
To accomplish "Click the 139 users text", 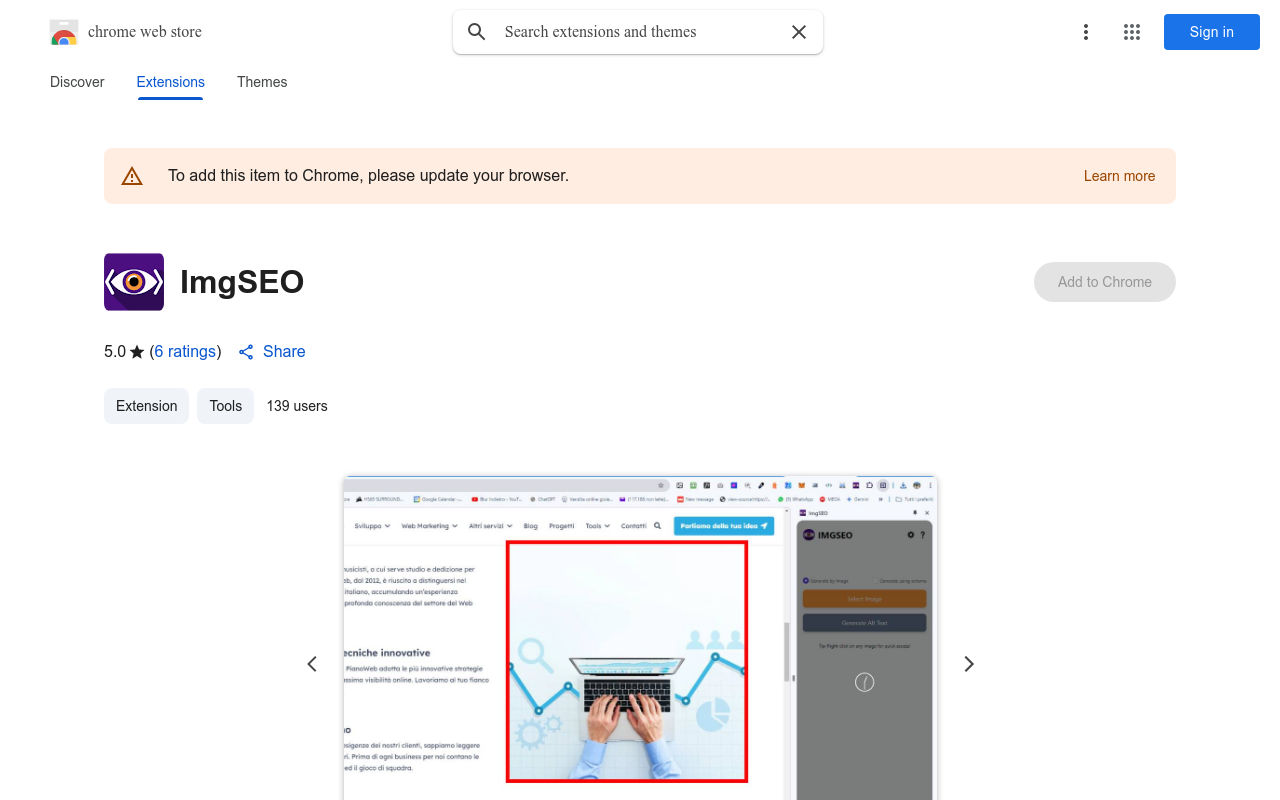I will 297,406.
